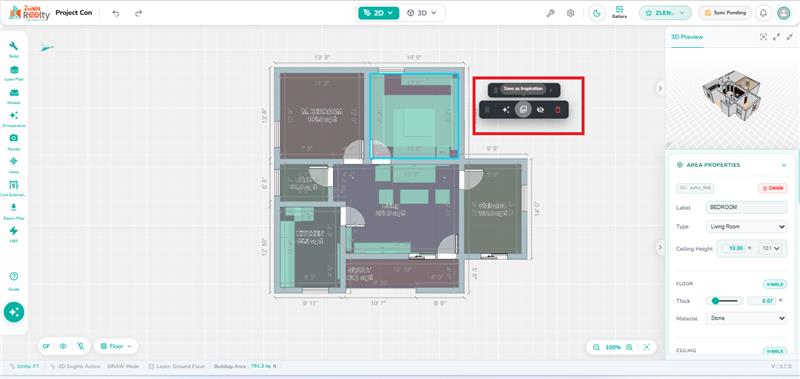Viewport: 800px width, 379px height.
Task: Open the user profile avatar
Action: 784,13
